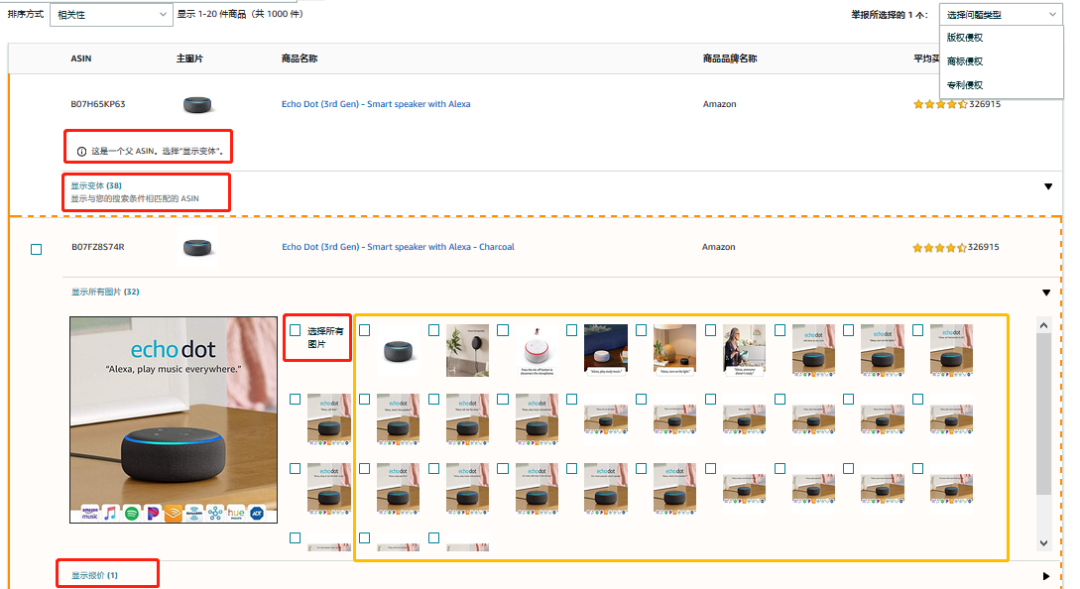The width and height of the screenshot is (1080, 589).
Task: Click large echo dot preview image
Action: click(x=174, y=420)
